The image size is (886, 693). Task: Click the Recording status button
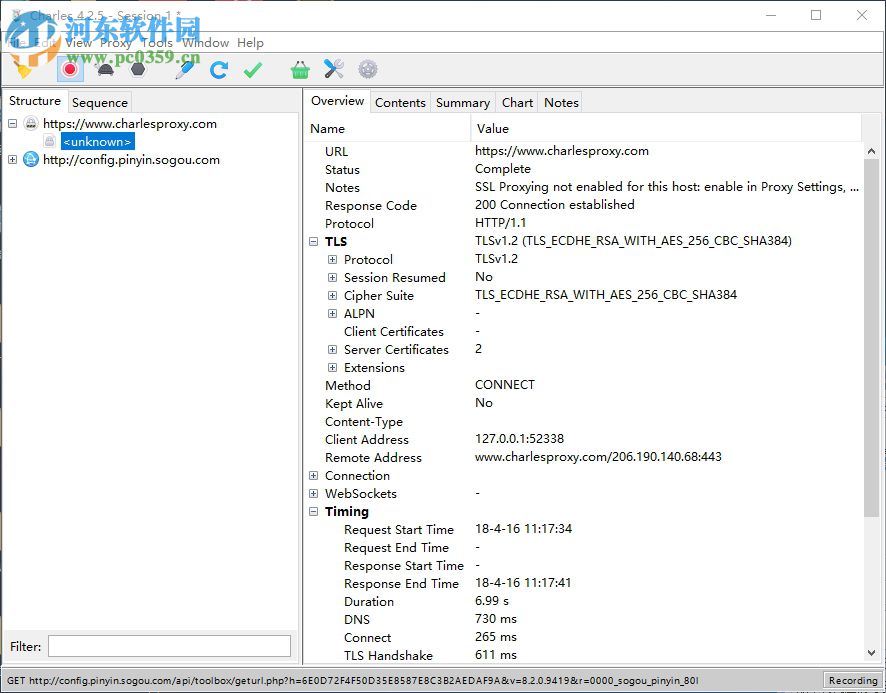[852, 681]
